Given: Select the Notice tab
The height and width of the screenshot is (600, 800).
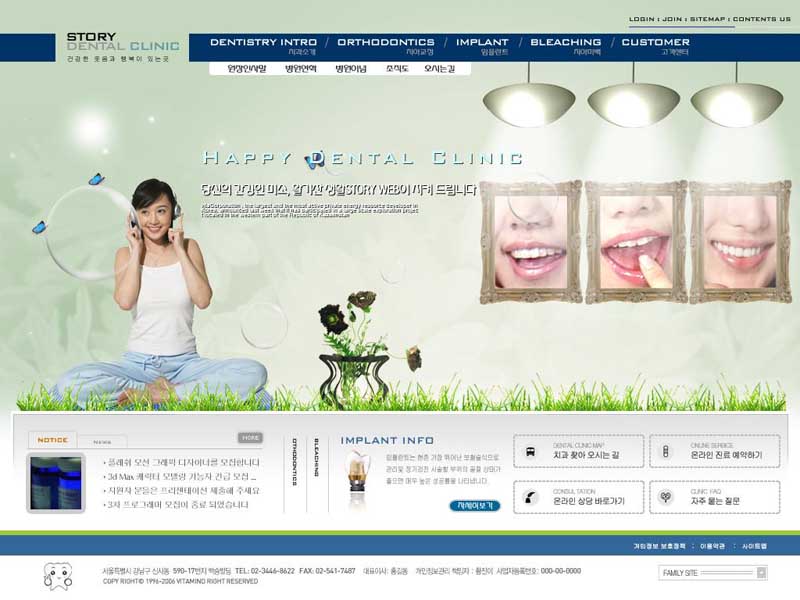Looking at the screenshot, I should [52, 440].
